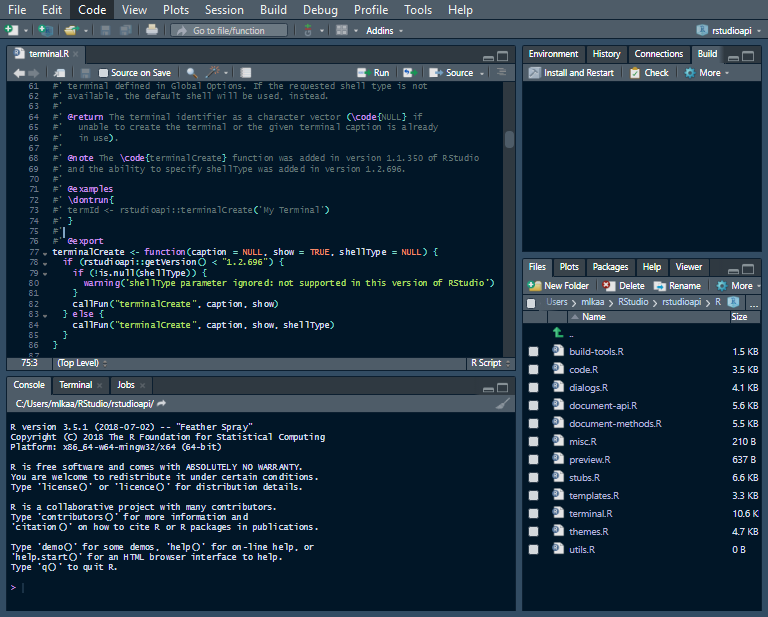Click the re-run previous code icon
The image size is (768, 617).
[x=408, y=73]
